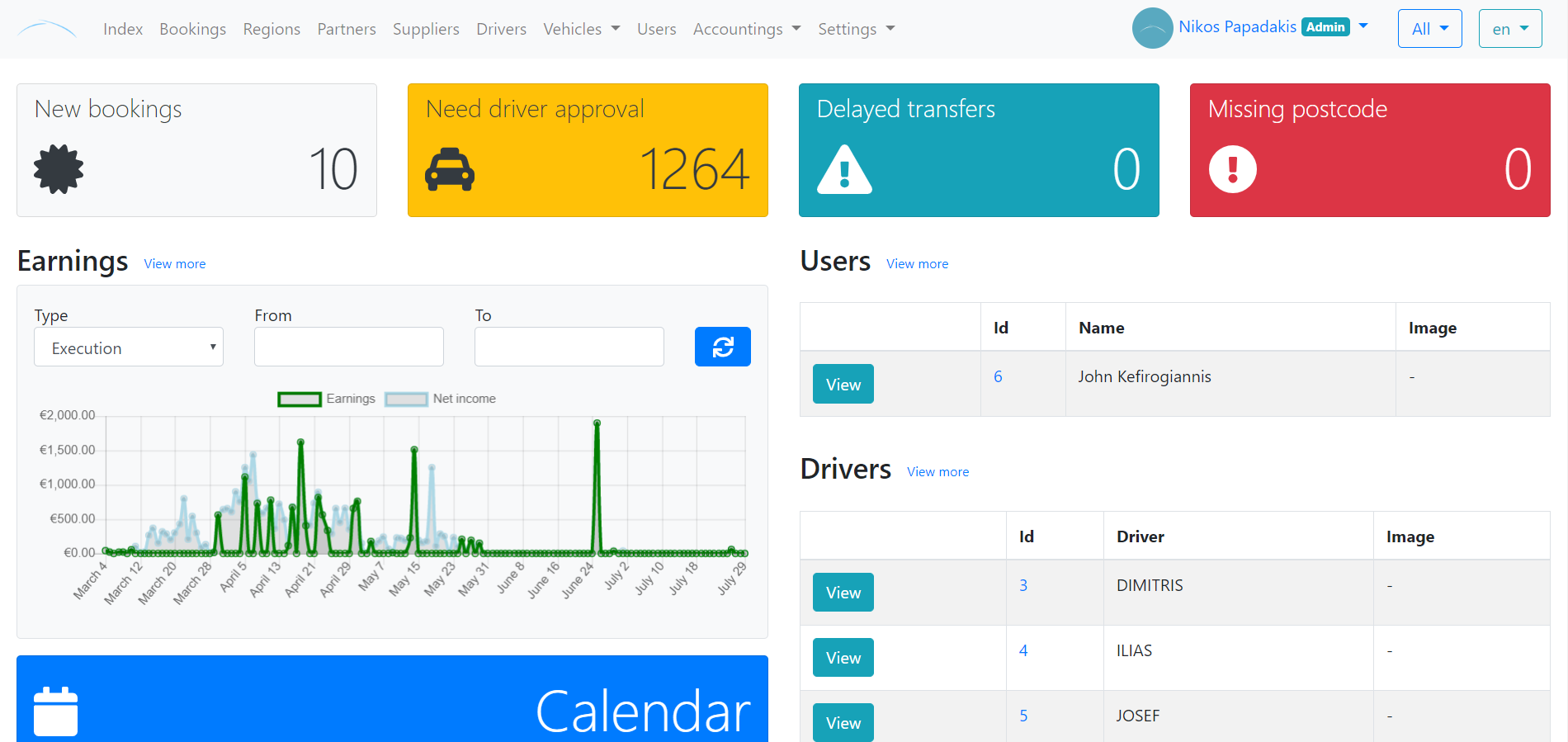Click the taxi icon in driver approval card
The image size is (1568, 742).
[450, 170]
